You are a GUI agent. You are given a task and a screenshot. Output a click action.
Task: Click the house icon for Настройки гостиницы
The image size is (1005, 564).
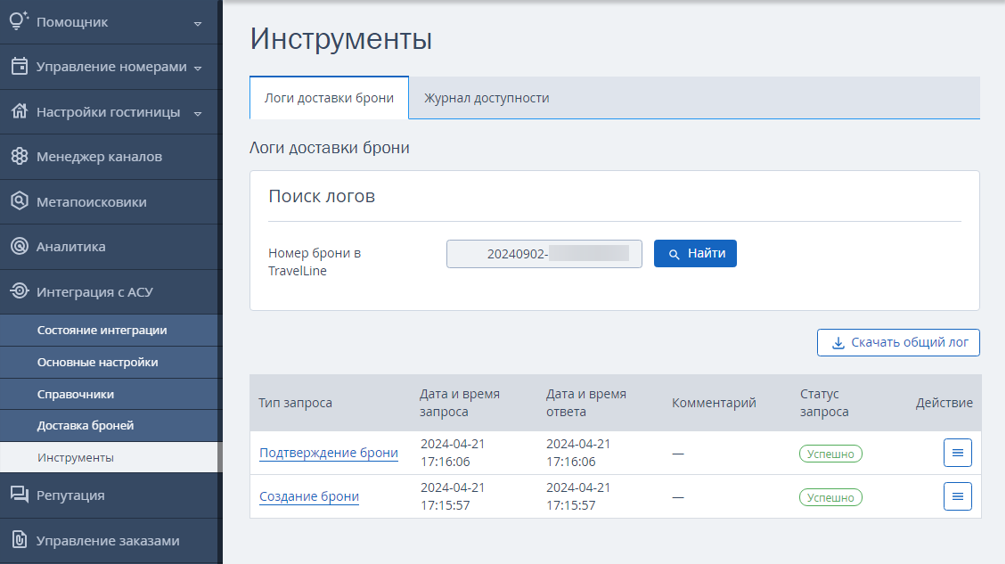(x=19, y=111)
